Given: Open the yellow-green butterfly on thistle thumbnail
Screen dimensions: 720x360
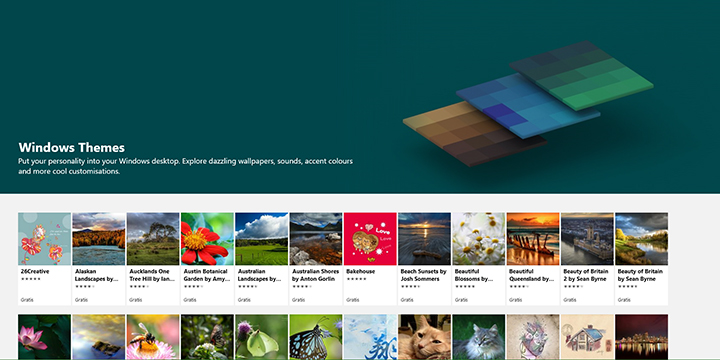Looking at the screenshot, I should tap(261, 337).
